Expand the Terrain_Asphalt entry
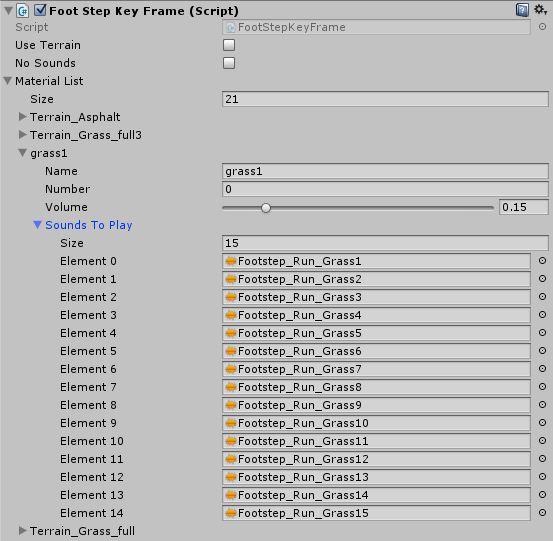The image size is (553, 541). (x=22, y=116)
